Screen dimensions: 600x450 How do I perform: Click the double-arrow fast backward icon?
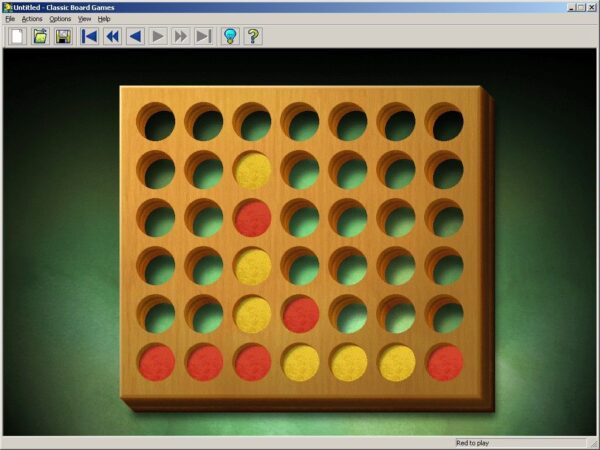click(112, 37)
